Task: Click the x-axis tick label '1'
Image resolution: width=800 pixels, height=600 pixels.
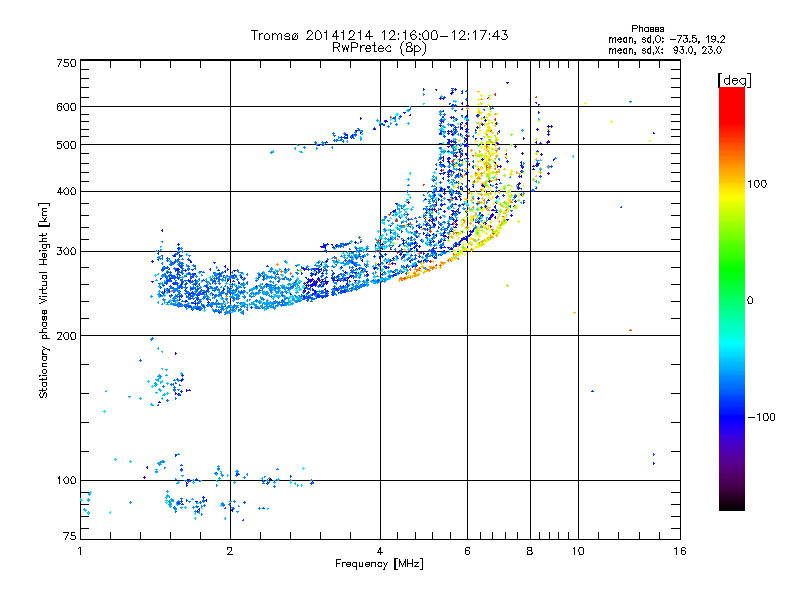Action: point(80,551)
